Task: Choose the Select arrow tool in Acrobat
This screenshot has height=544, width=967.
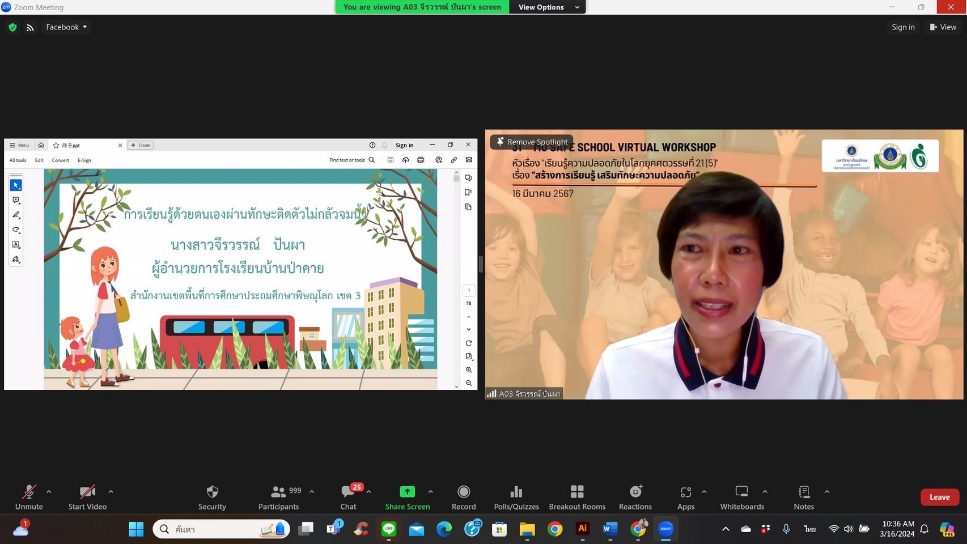Action: pyautogui.click(x=16, y=185)
